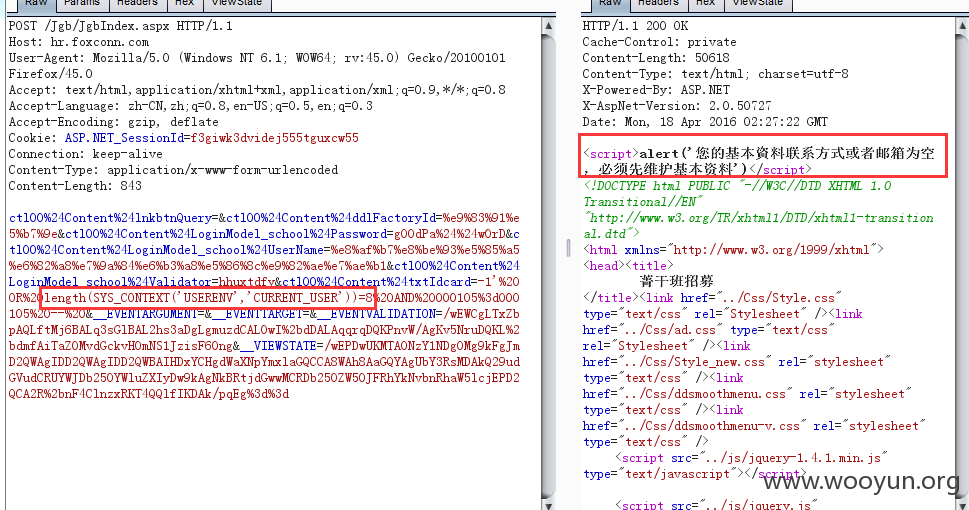Switch to the request pane Params tab
The image size is (969, 510).
(x=83, y=4)
